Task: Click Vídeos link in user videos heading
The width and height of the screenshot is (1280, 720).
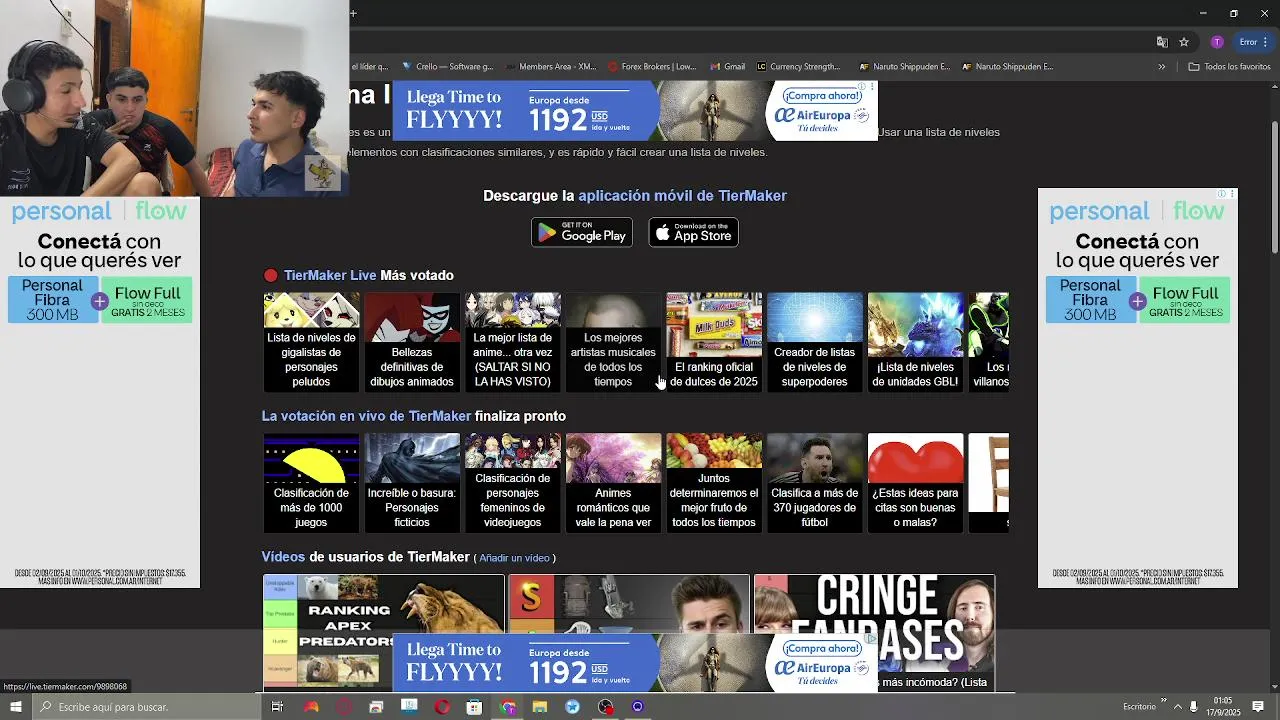Action: 283,557
